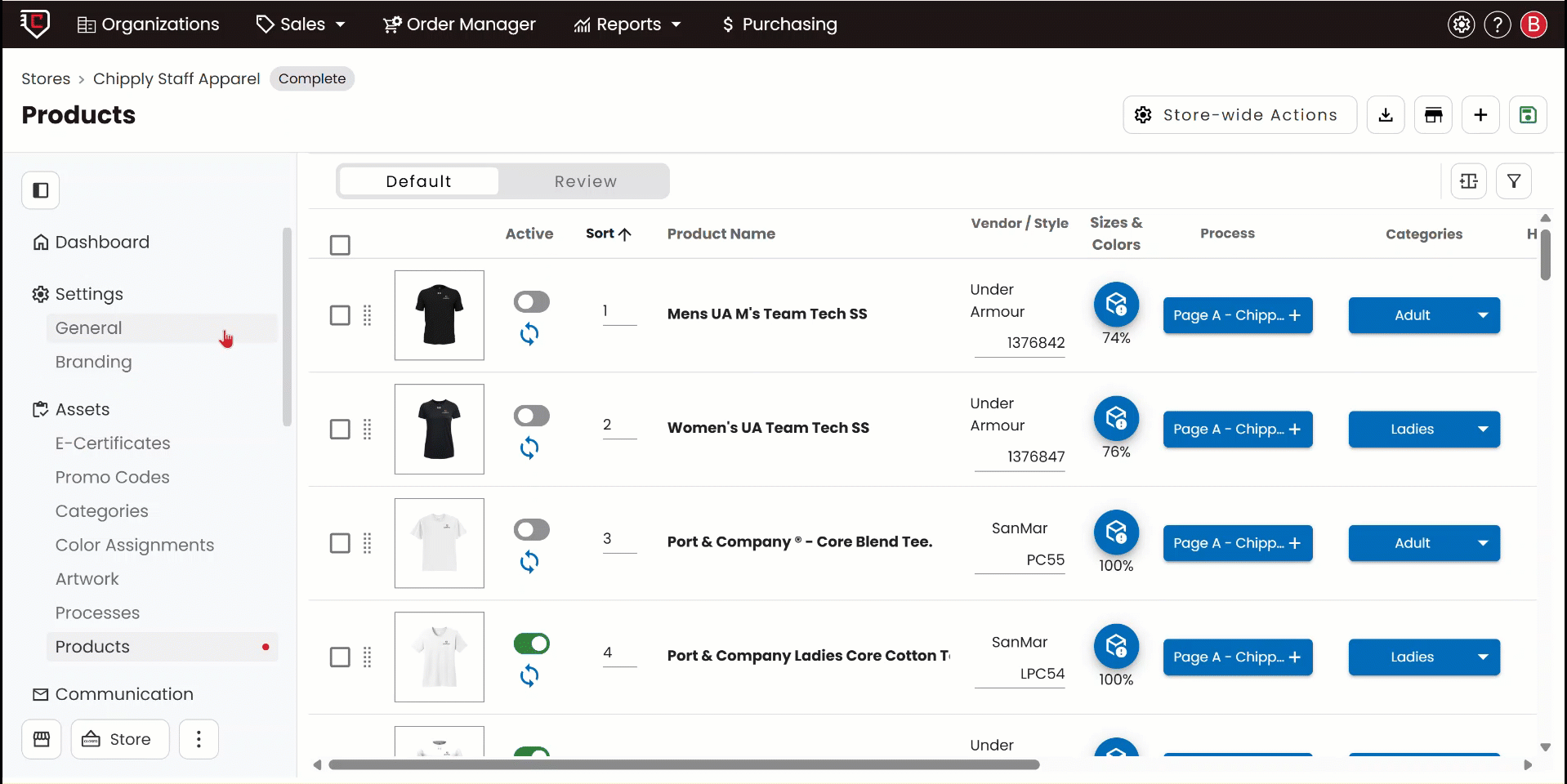
Task: Open Color Assignments in sidebar
Action: click(x=135, y=545)
